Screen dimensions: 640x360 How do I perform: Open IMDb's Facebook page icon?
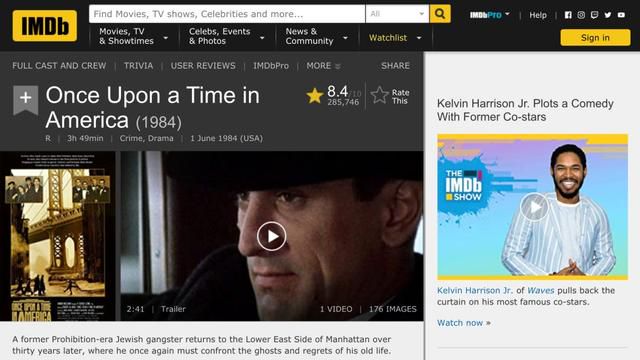[x=568, y=15]
